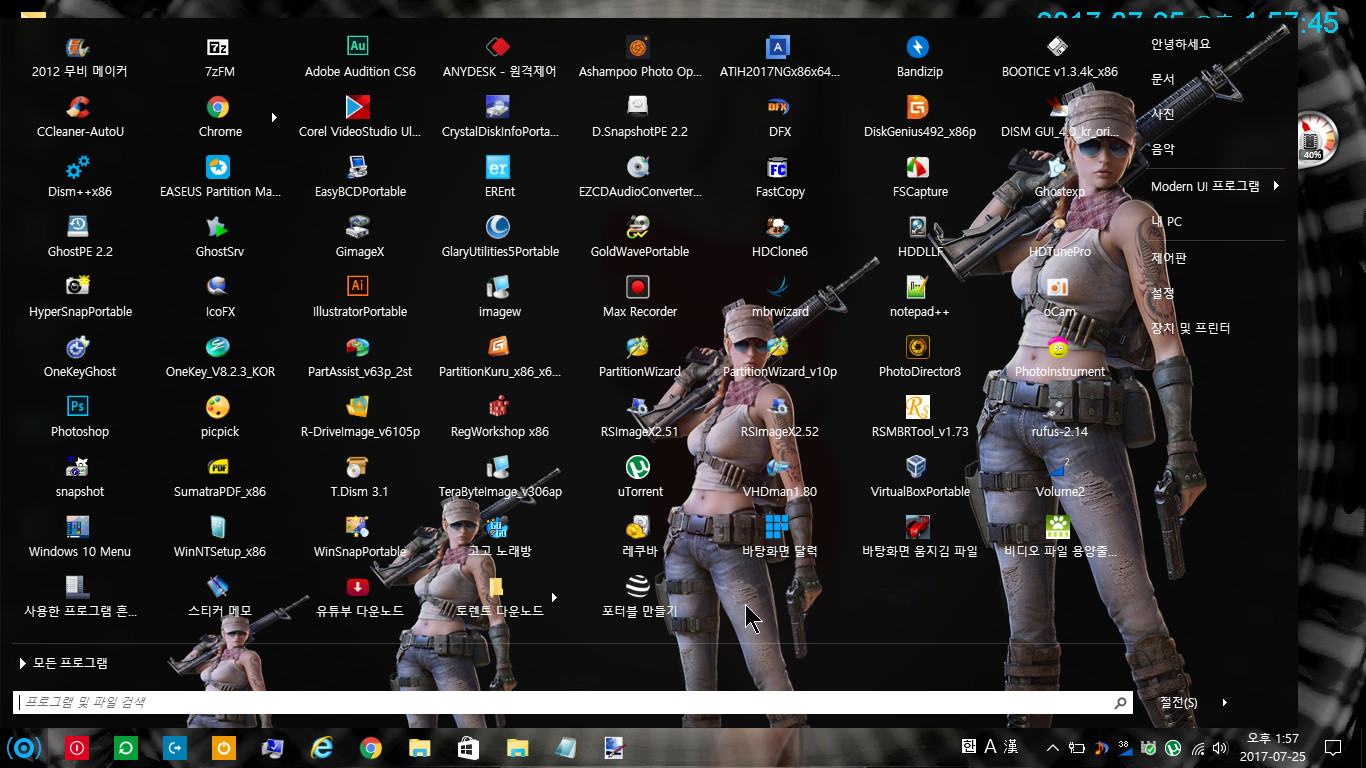Open power options arrow beside 절전(S)
The height and width of the screenshot is (768, 1366).
(1225, 702)
